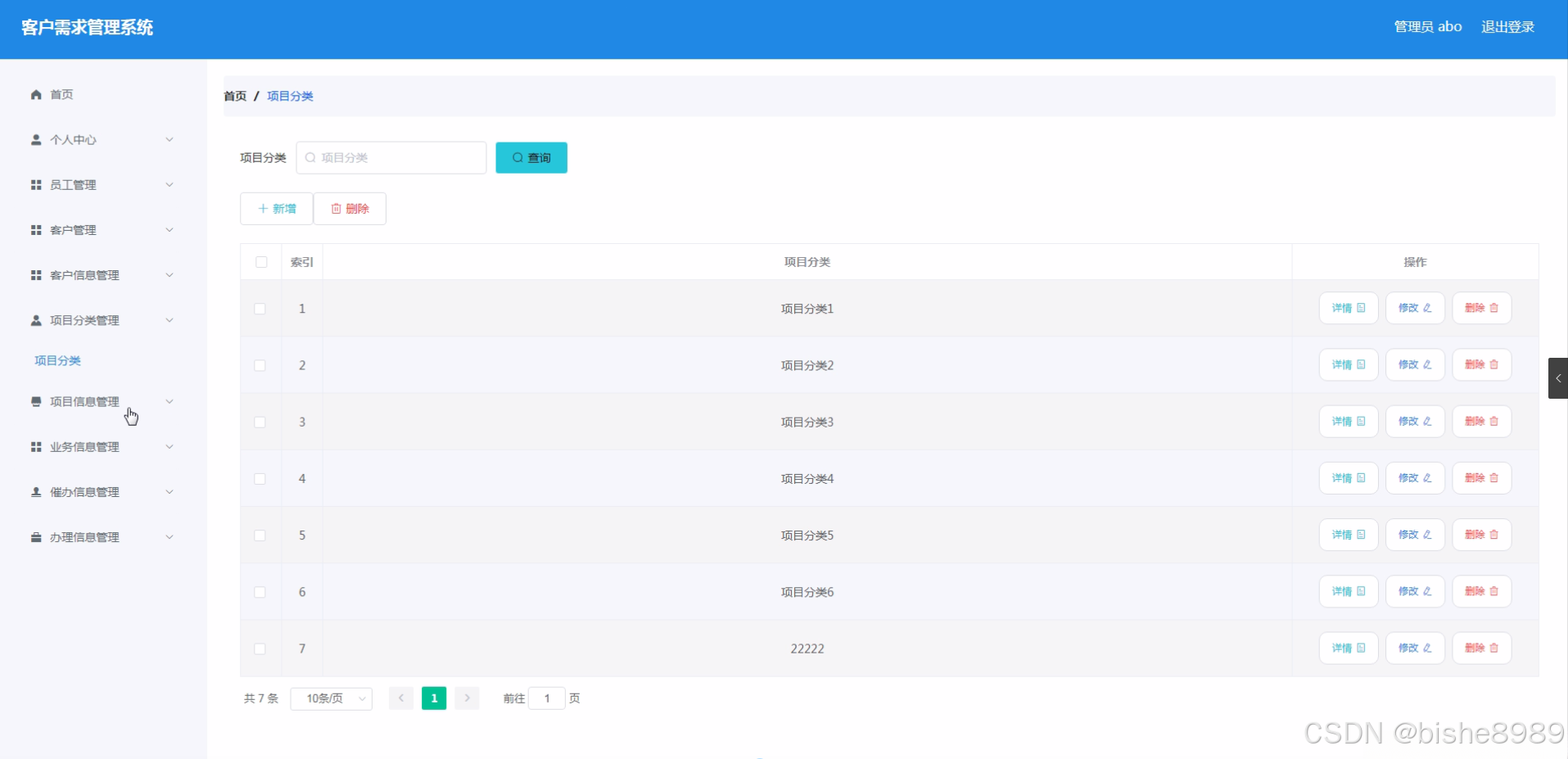Click the home icon beside 首页
Screen dimensions: 1568x759
(x=34, y=94)
